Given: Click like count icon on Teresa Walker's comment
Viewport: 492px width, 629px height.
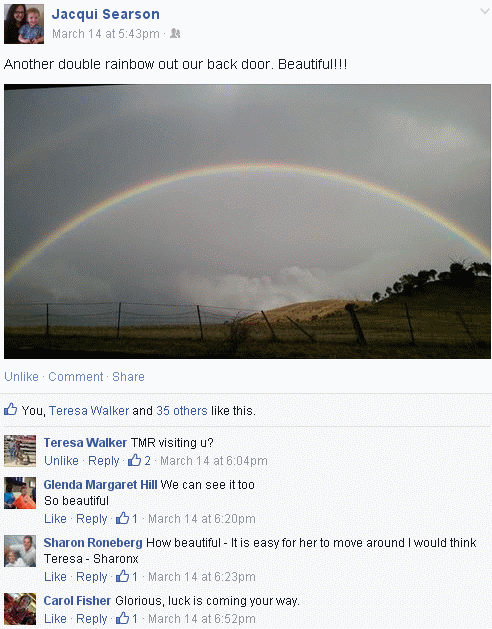Looking at the screenshot, I should tap(134, 460).
